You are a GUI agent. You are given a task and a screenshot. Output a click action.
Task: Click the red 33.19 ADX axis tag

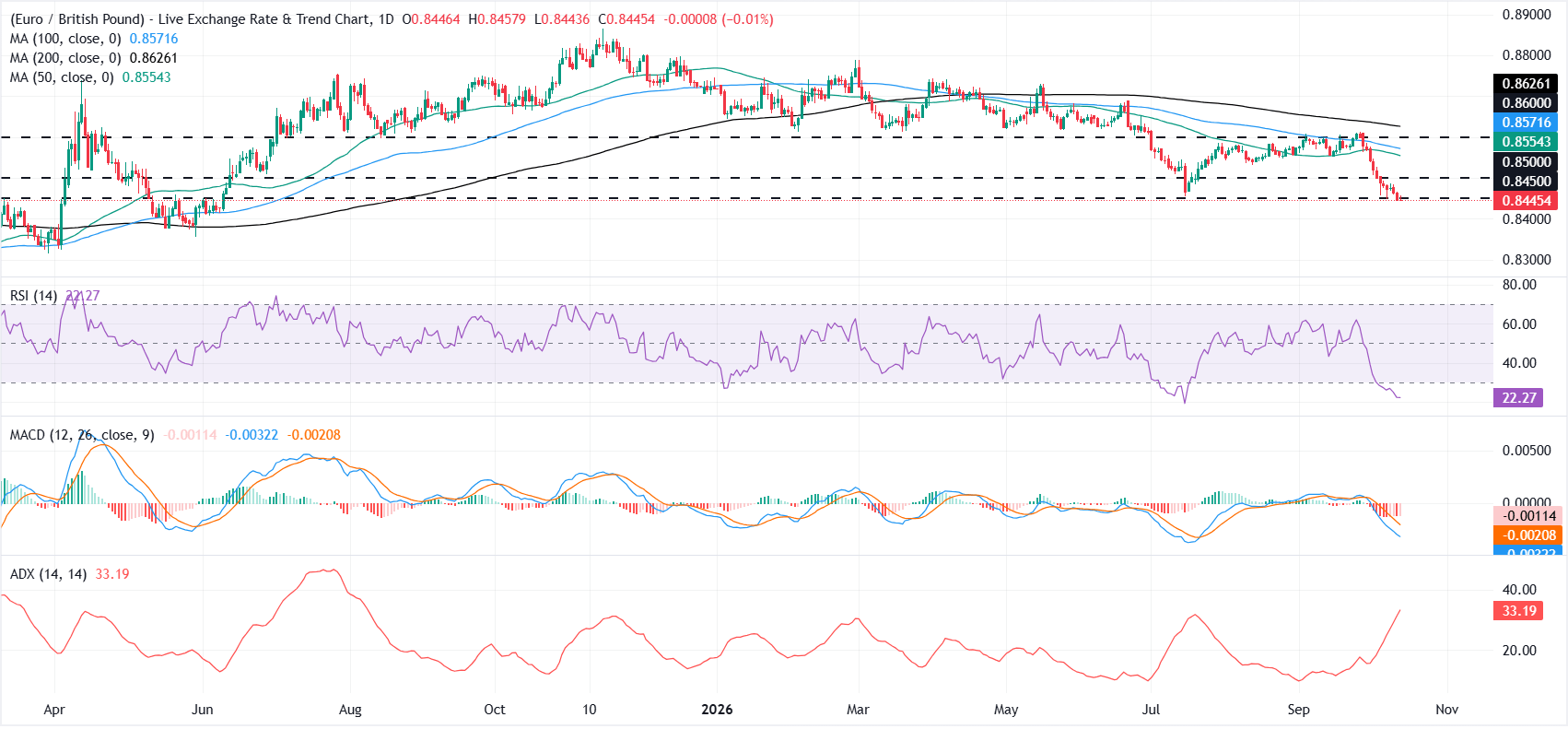[x=1518, y=611]
